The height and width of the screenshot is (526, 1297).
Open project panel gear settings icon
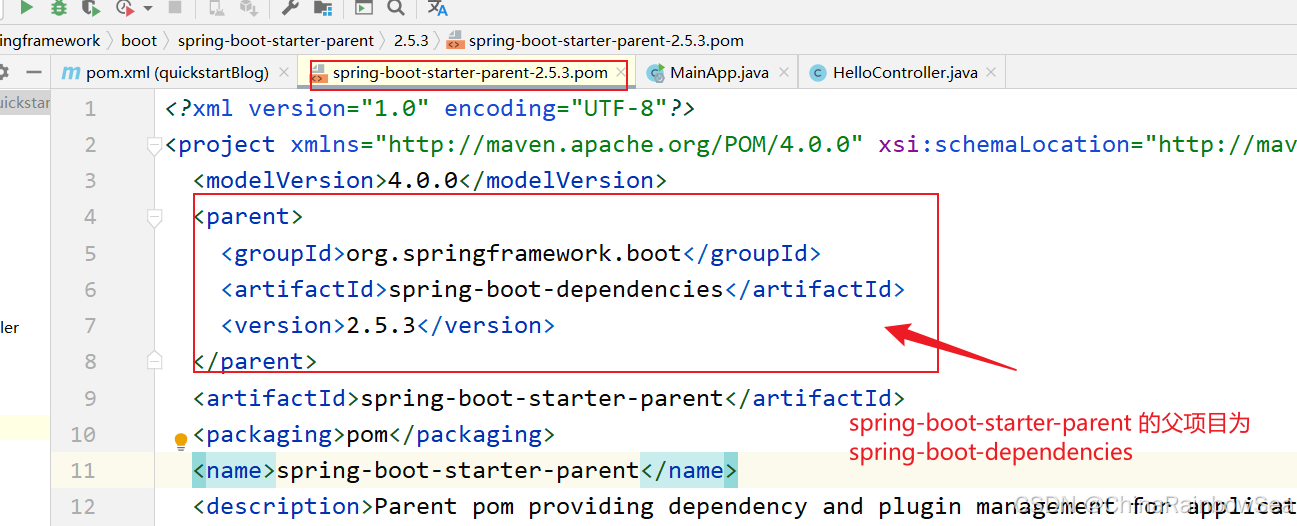(3, 72)
